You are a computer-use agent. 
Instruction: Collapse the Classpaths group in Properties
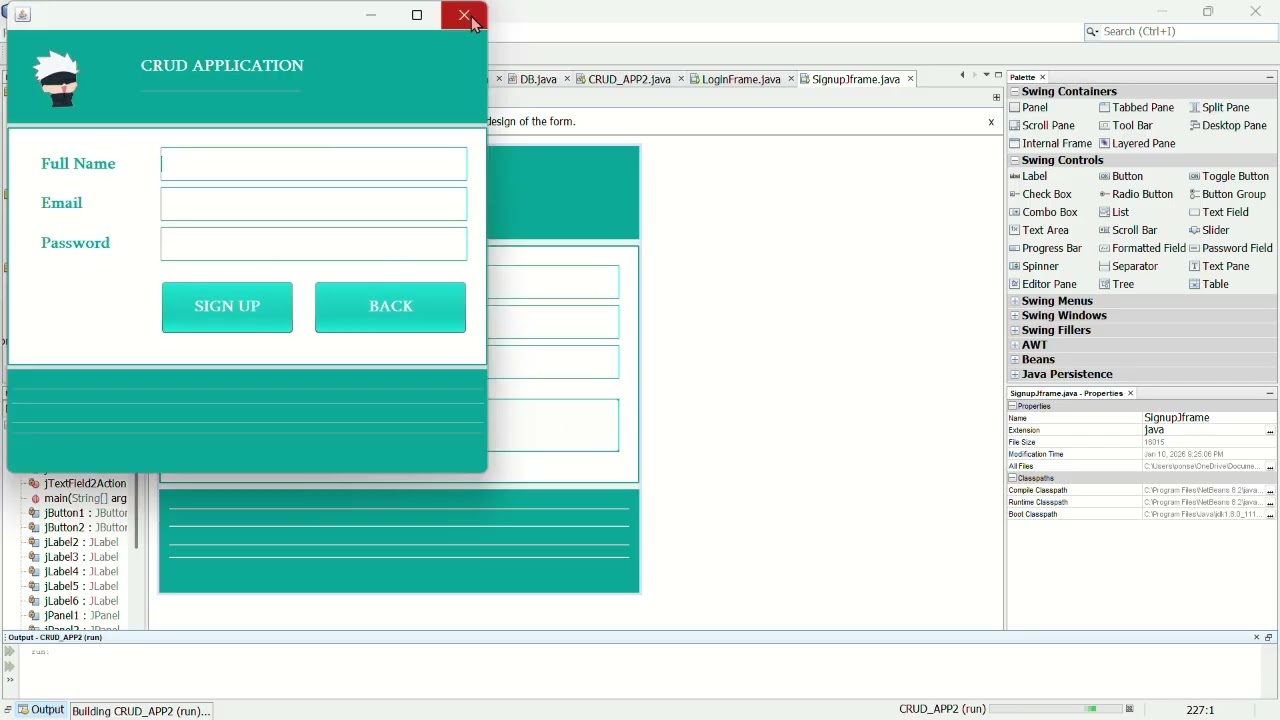point(1012,479)
